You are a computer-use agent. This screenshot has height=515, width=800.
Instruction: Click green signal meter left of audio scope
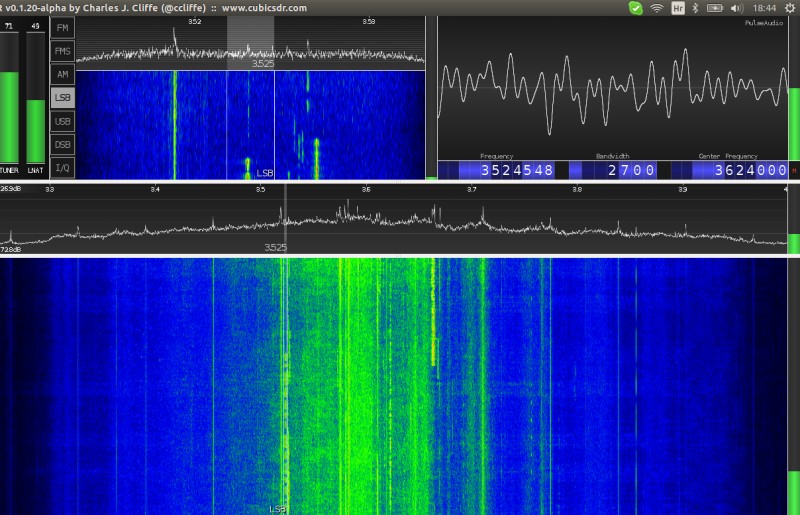[x=431, y=97]
